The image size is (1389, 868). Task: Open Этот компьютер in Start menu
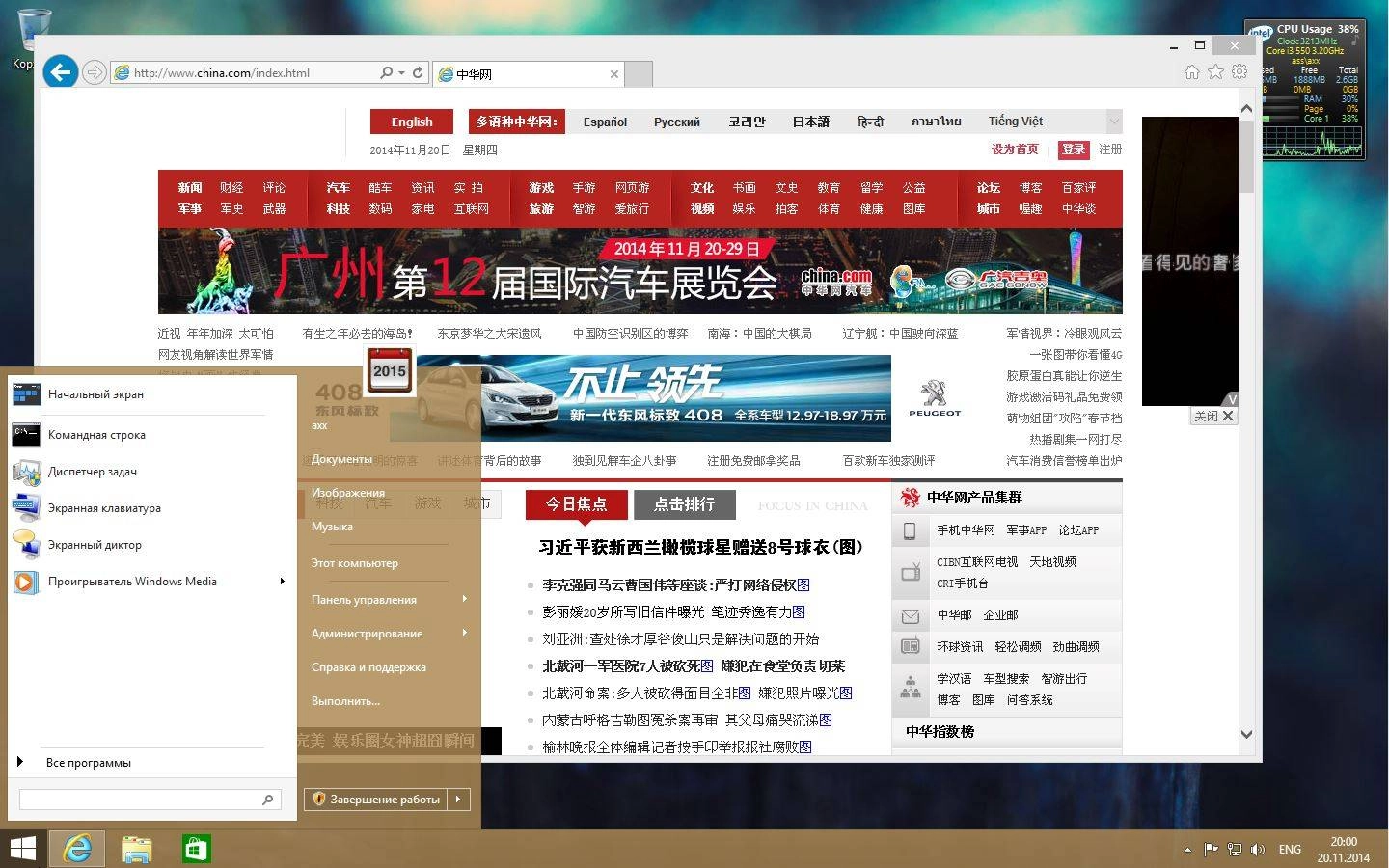point(354,563)
